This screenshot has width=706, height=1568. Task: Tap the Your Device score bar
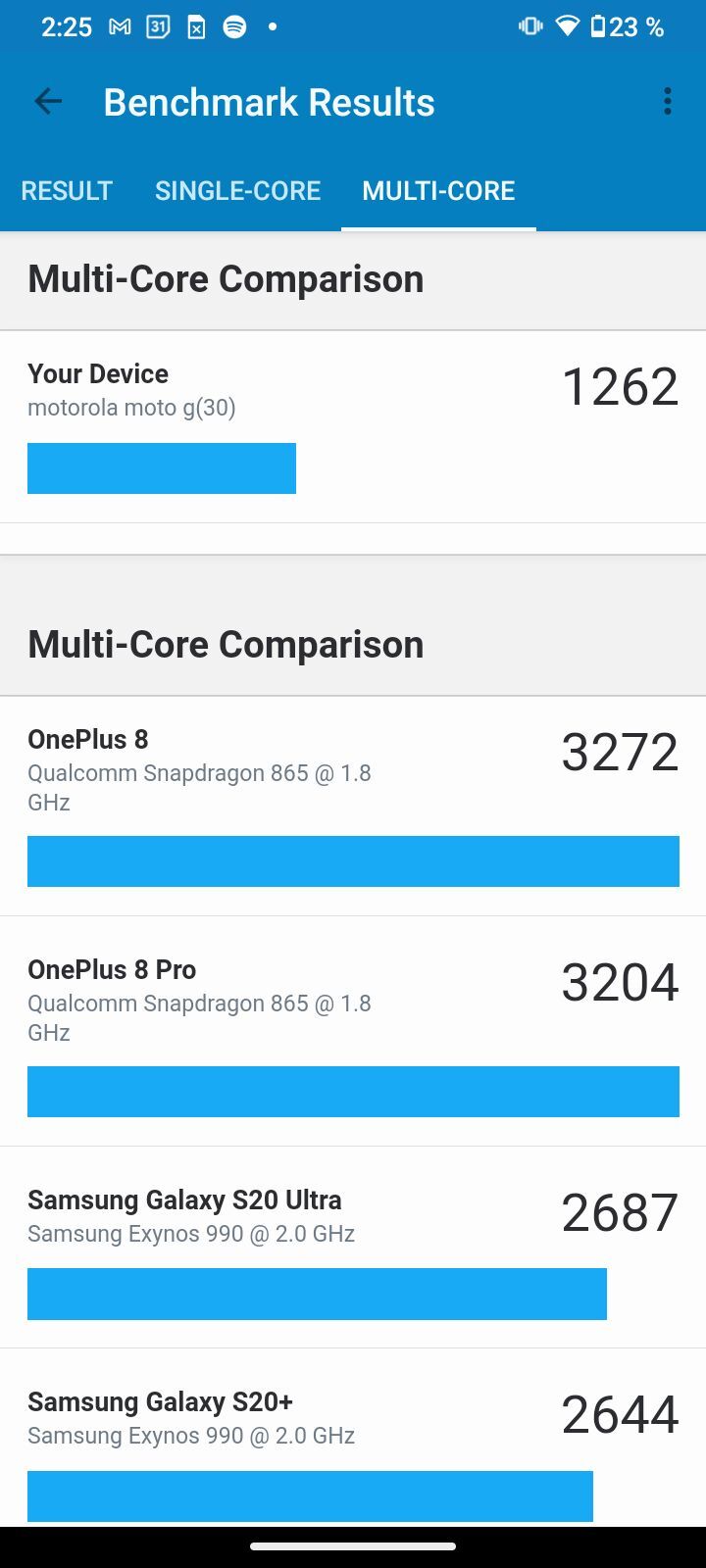(162, 468)
